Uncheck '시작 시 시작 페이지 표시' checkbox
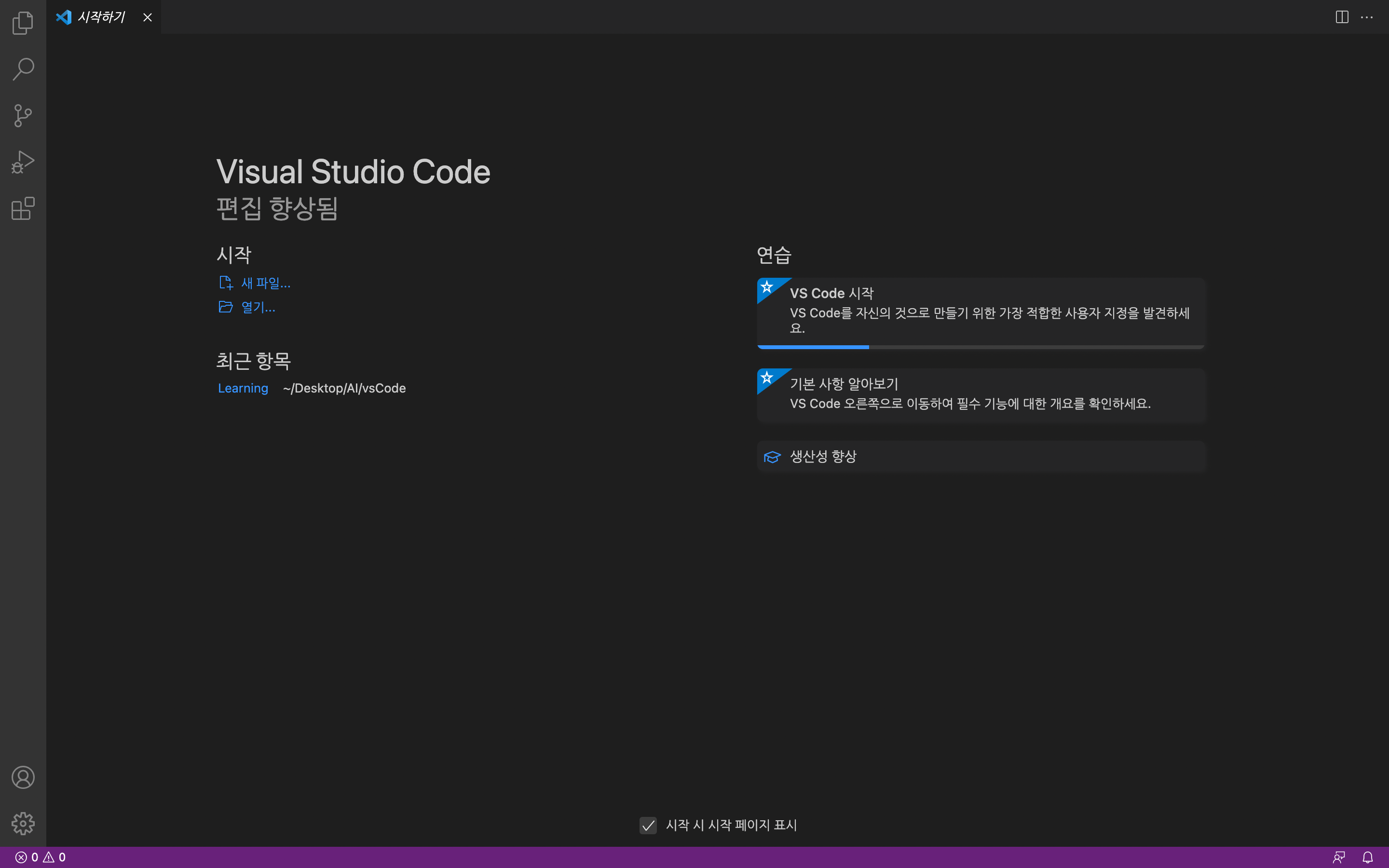This screenshot has height=868, width=1389. pyautogui.click(x=648, y=826)
